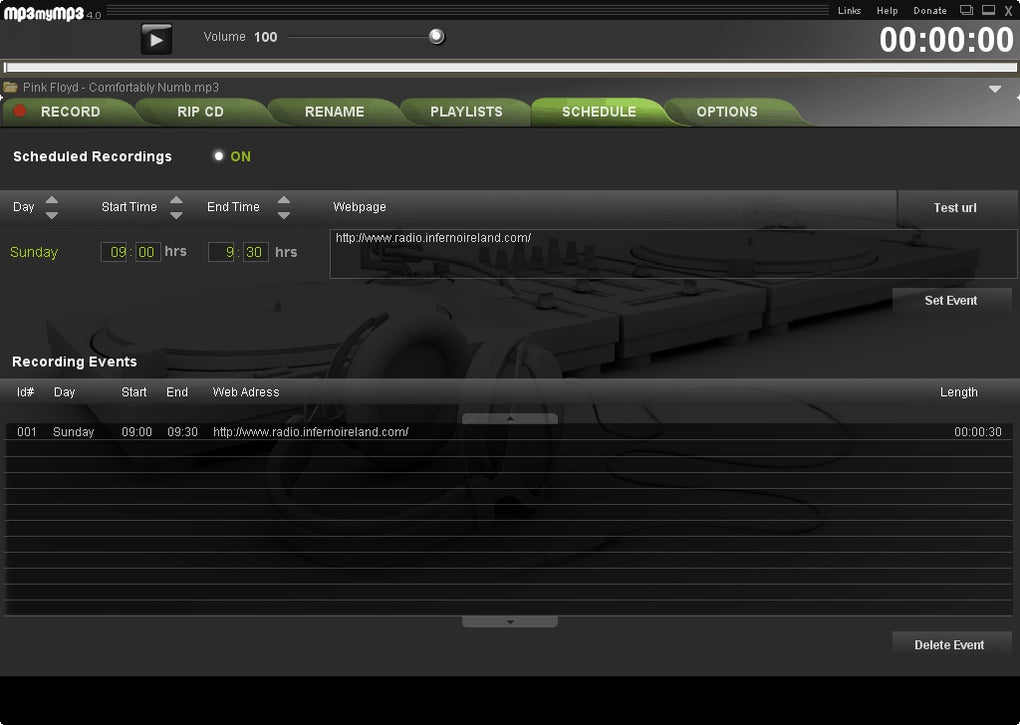
Task: Decrease End Time with the down arrow
Action: [x=284, y=215]
